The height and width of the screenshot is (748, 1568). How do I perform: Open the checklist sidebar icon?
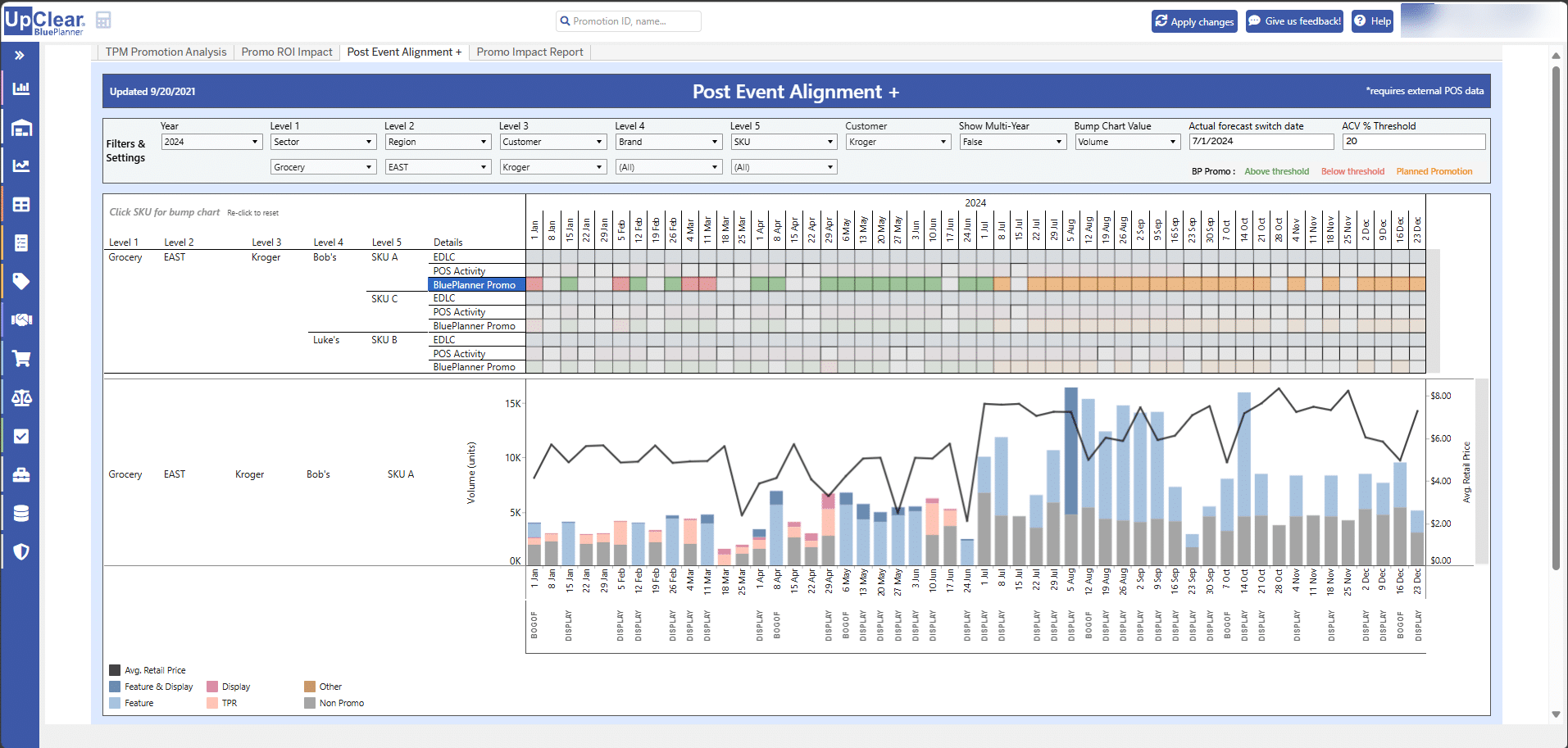pyautogui.click(x=21, y=243)
